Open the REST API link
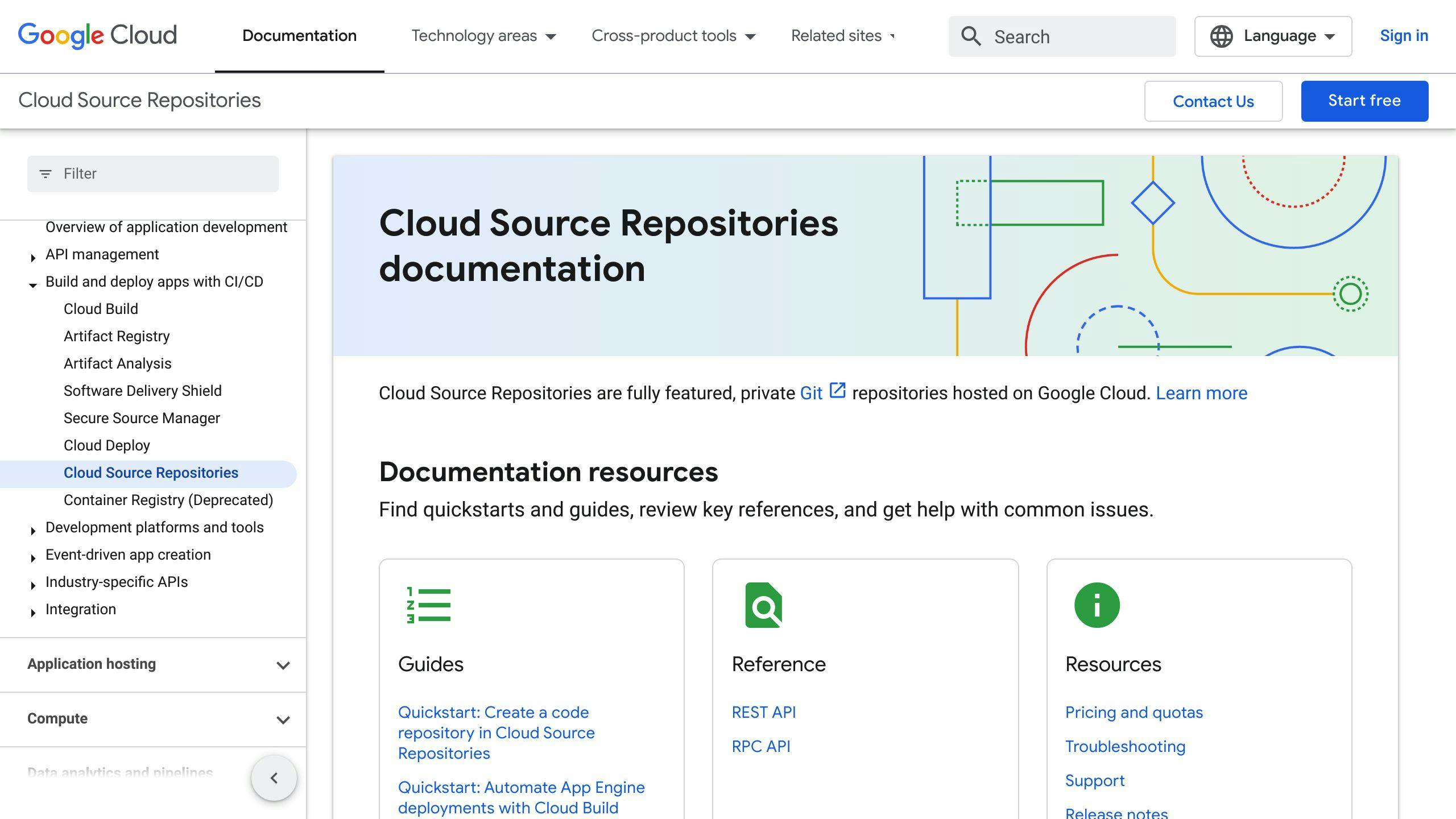Screen dimensions: 1456x819 pyautogui.click(x=764, y=712)
